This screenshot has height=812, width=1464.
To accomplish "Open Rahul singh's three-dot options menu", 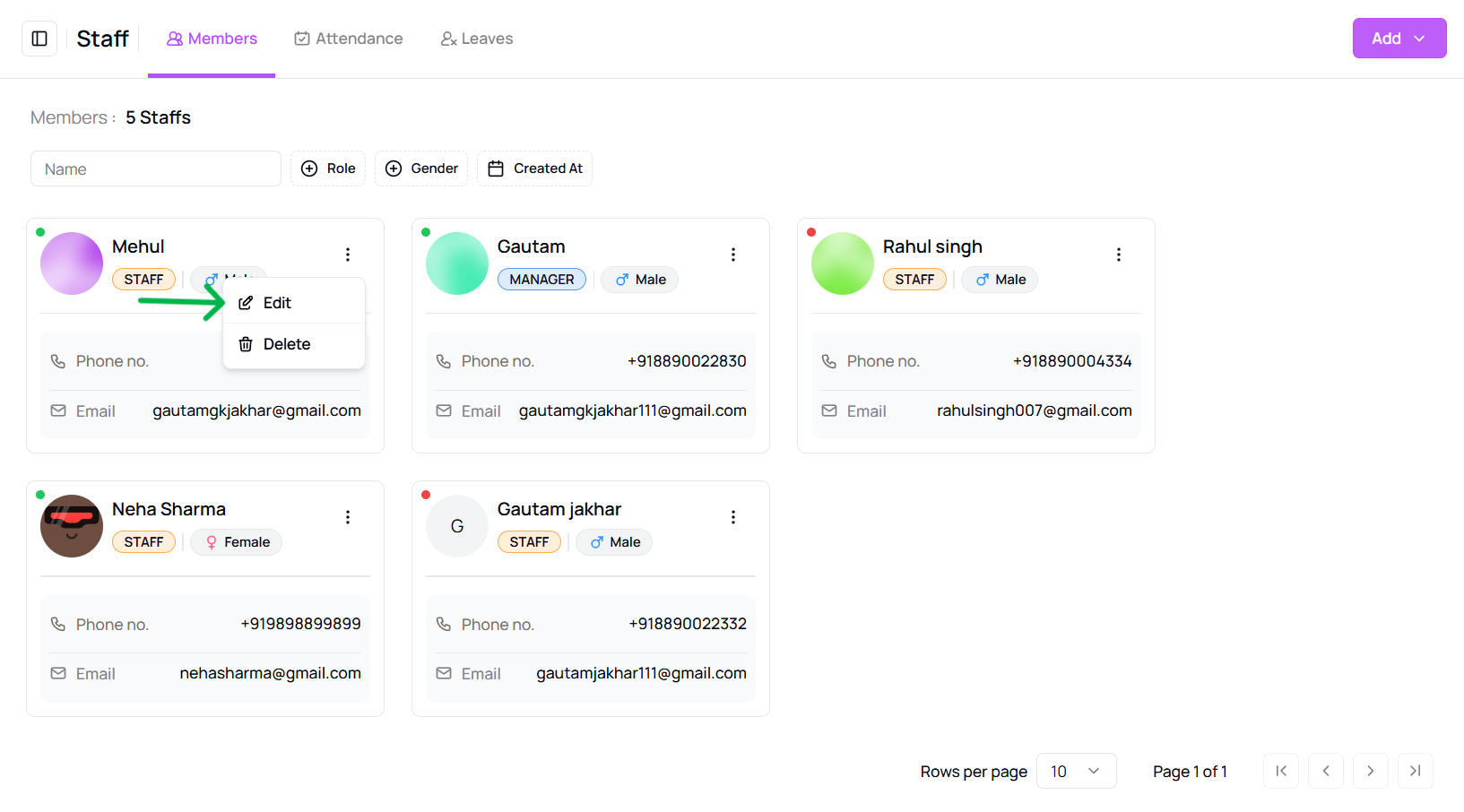I will coord(1119,255).
